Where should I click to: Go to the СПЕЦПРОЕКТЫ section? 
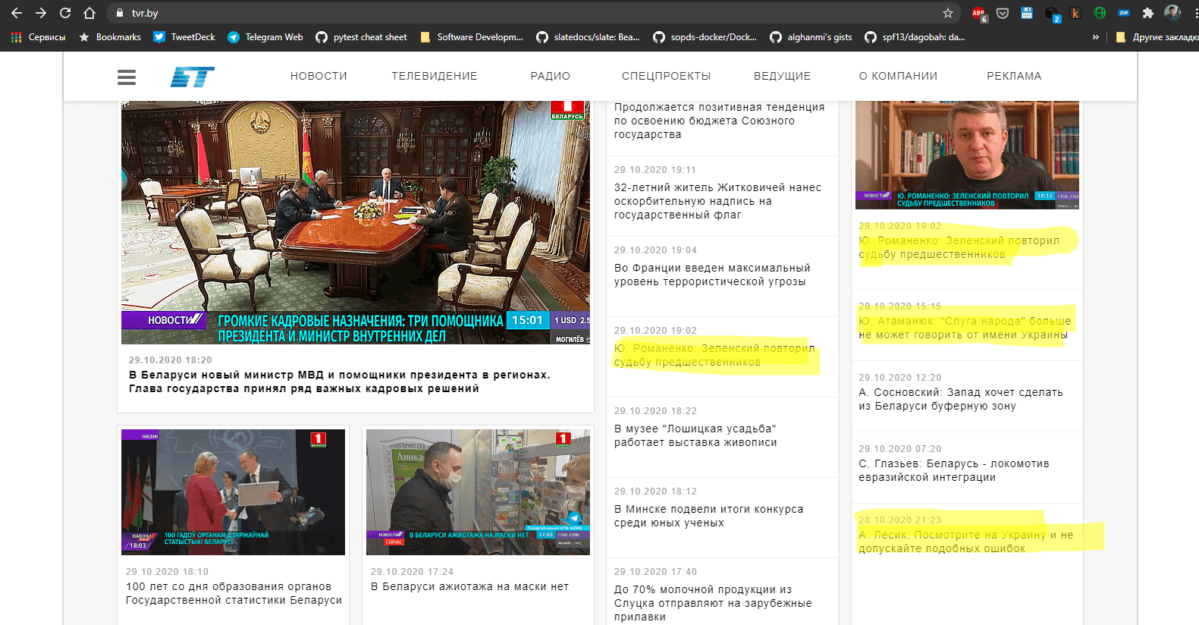(665, 76)
